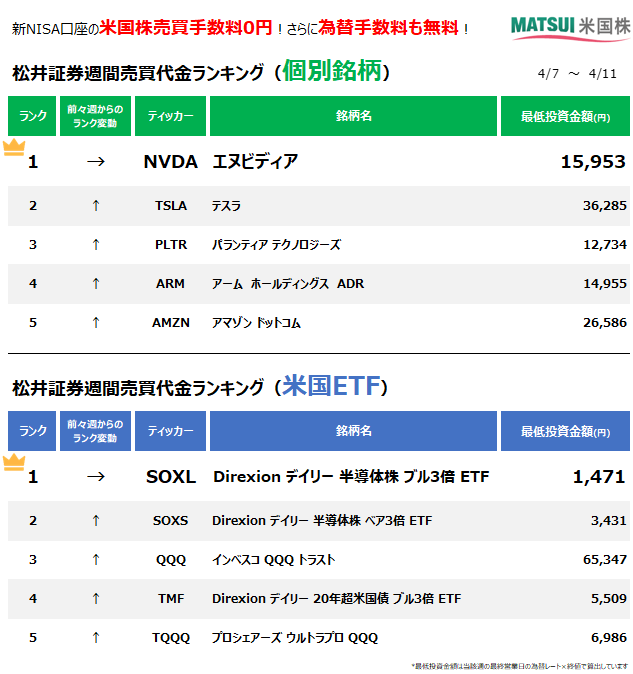Click the blue 最低投資金額(円) column header
The width and height of the screenshot is (633, 674).
point(565,431)
